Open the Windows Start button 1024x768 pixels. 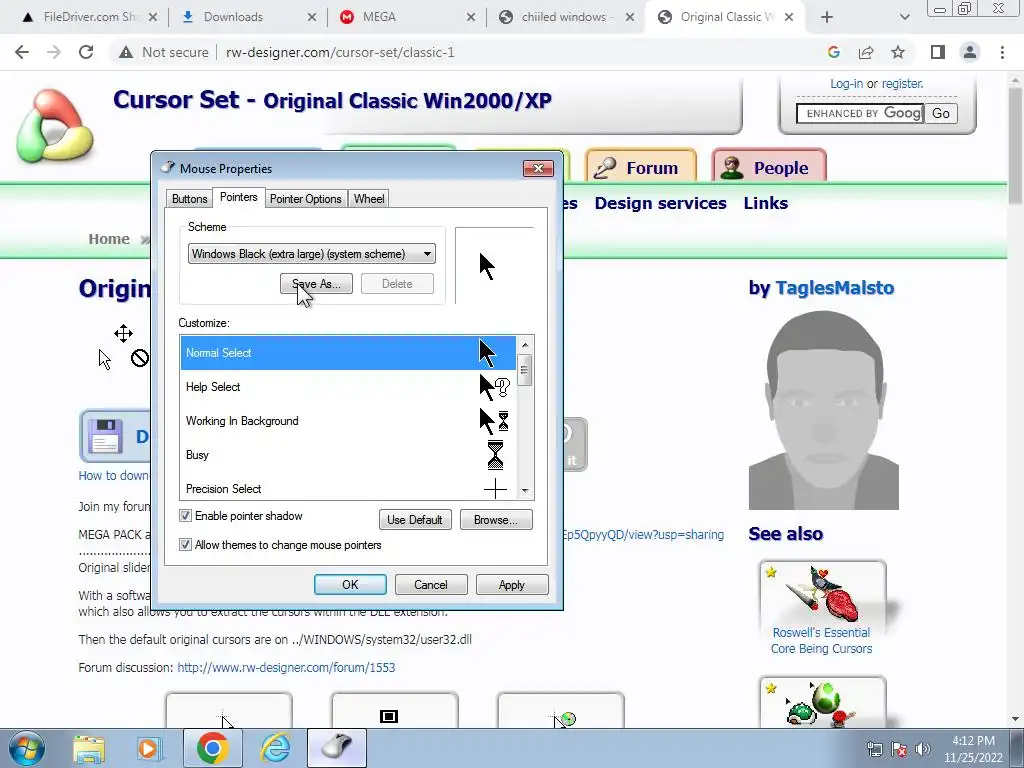pos(27,748)
